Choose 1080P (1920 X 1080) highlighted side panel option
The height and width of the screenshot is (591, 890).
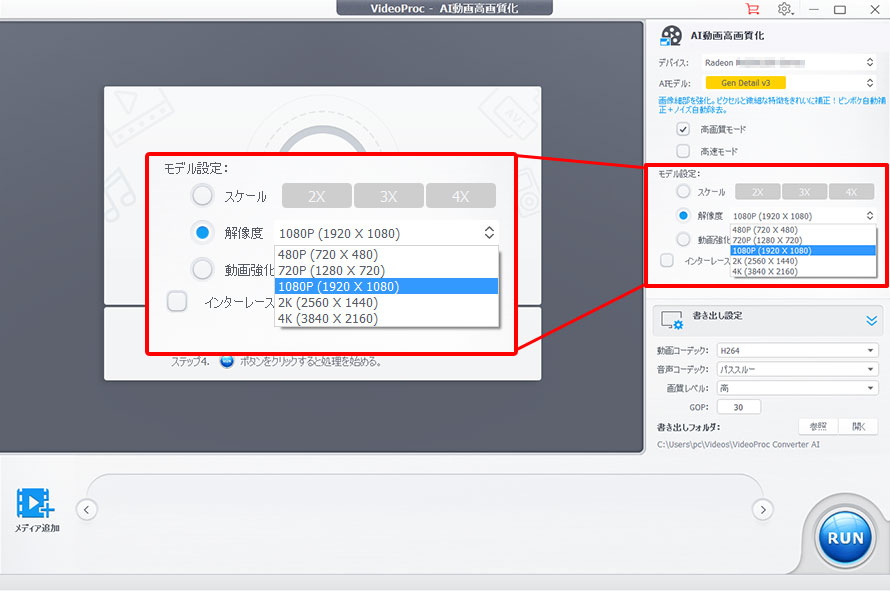pos(803,250)
